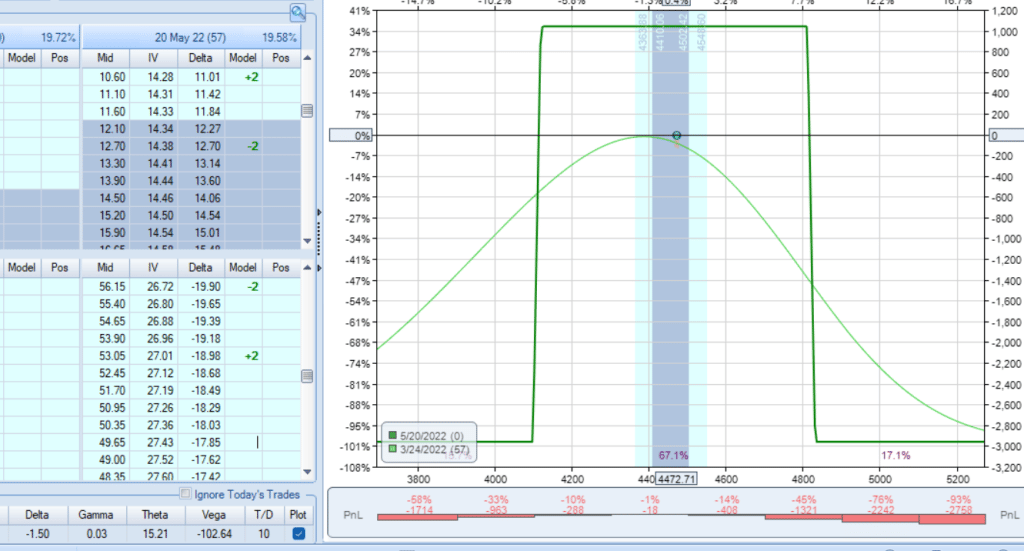The height and width of the screenshot is (551, 1024).
Task: Click the panel splitter arrow beside chart
Action: (x=319, y=211)
